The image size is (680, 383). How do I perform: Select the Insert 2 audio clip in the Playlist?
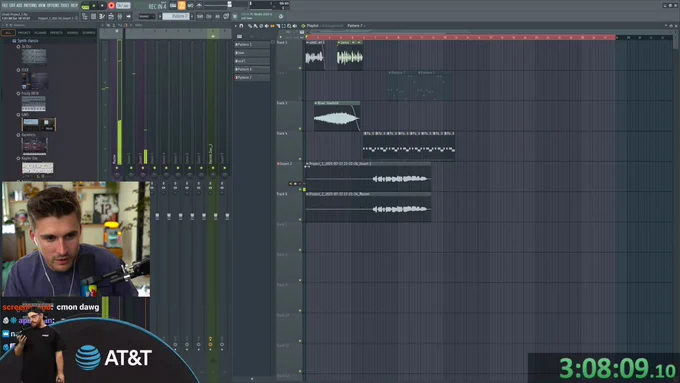coord(368,177)
